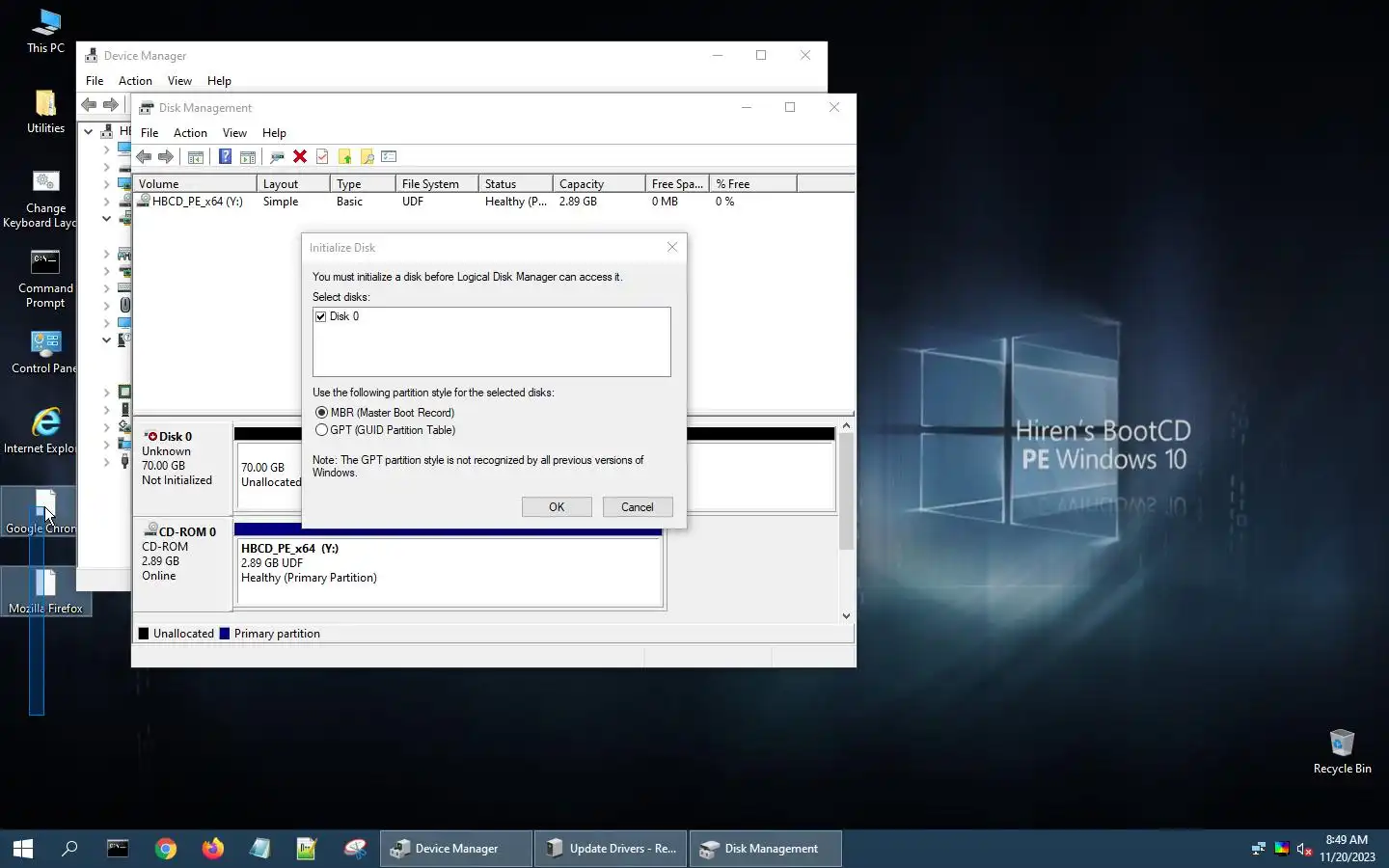Click the red X delete icon in toolbar
Screen dimensions: 1389x868
click(300, 157)
